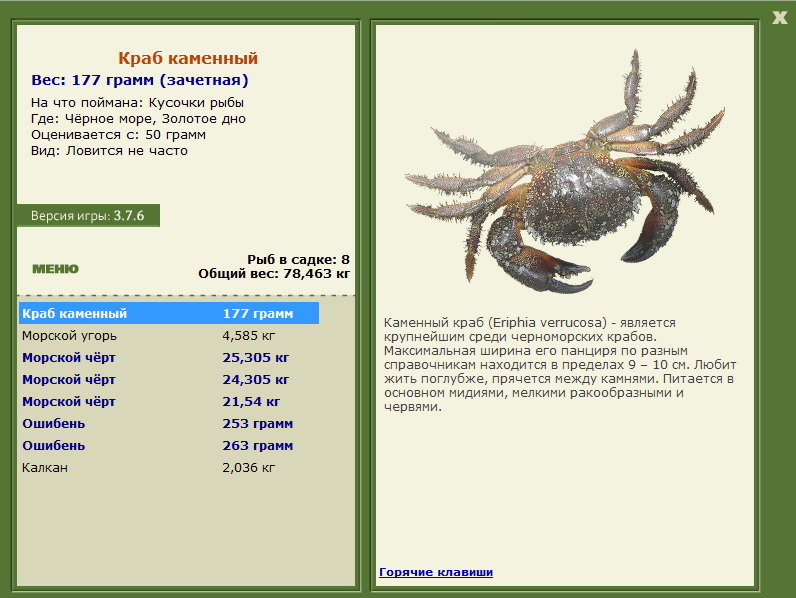This screenshot has height=598, width=796.
Task: Close the fish catch window
Action: pos(779,18)
